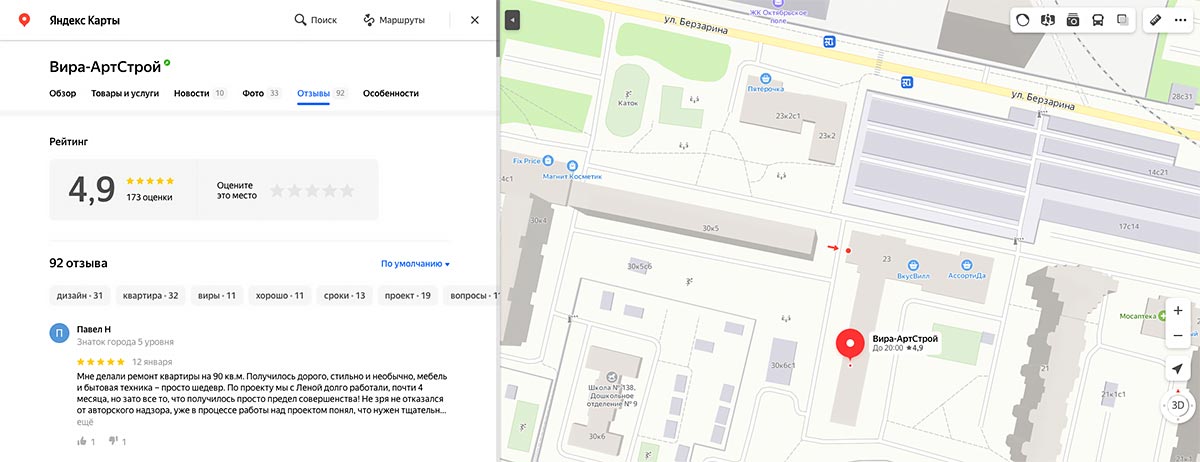Select АссортиДа on map
Image resolution: width=1200 pixels, height=462 pixels.
(967, 269)
